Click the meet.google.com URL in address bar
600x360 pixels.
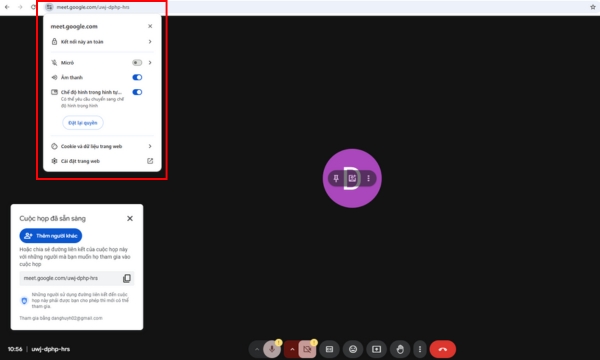[x=93, y=7]
